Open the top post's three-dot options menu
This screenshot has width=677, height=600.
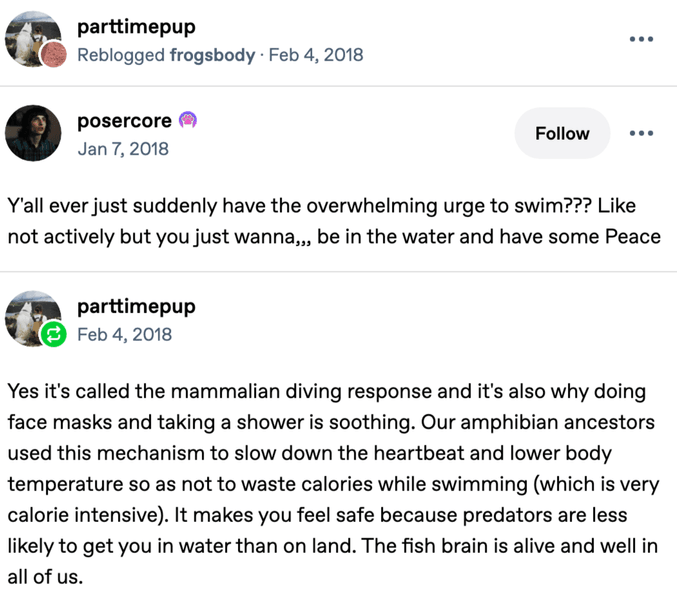[x=641, y=39]
